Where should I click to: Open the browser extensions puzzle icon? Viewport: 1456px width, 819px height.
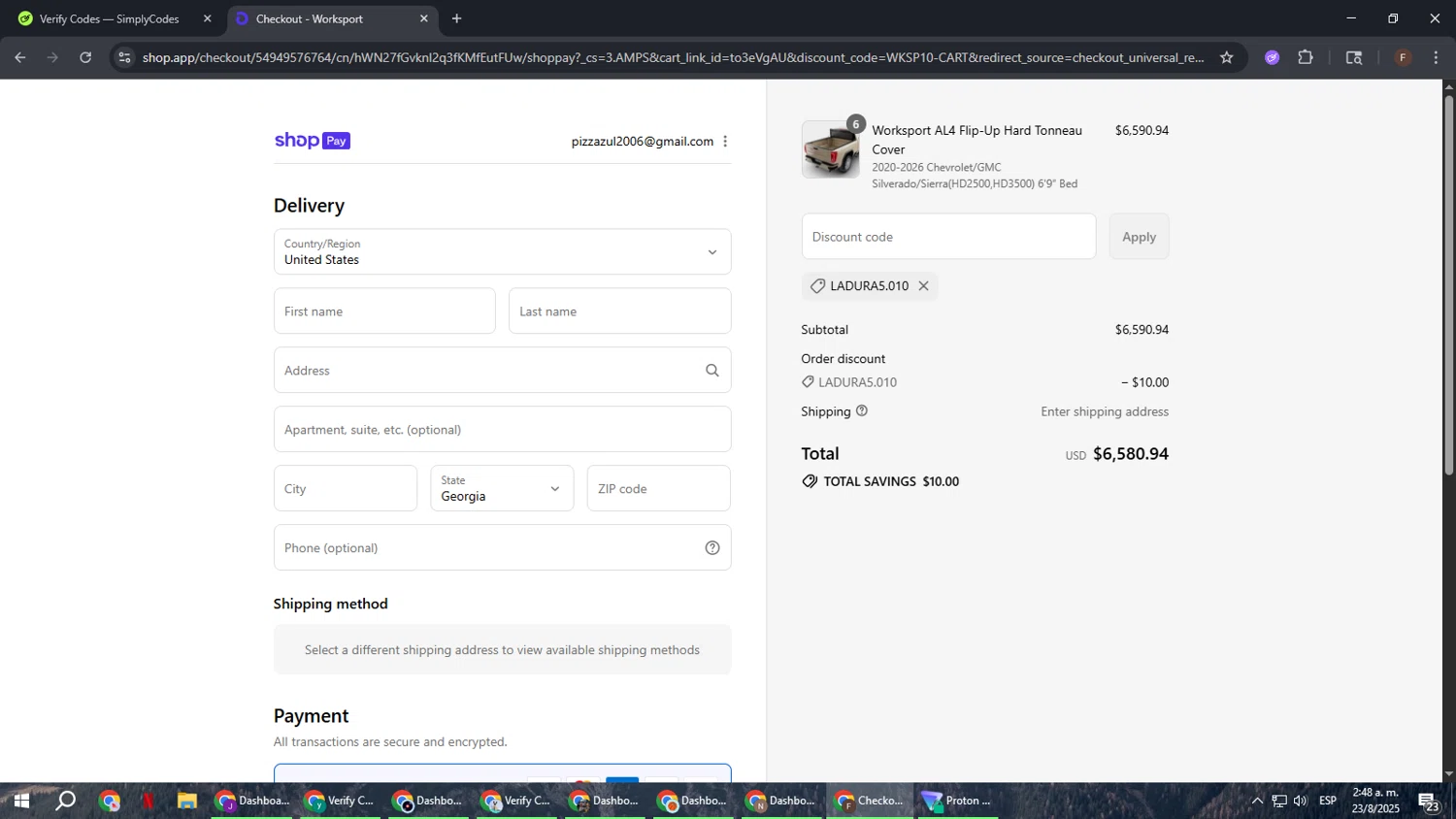(1306, 57)
